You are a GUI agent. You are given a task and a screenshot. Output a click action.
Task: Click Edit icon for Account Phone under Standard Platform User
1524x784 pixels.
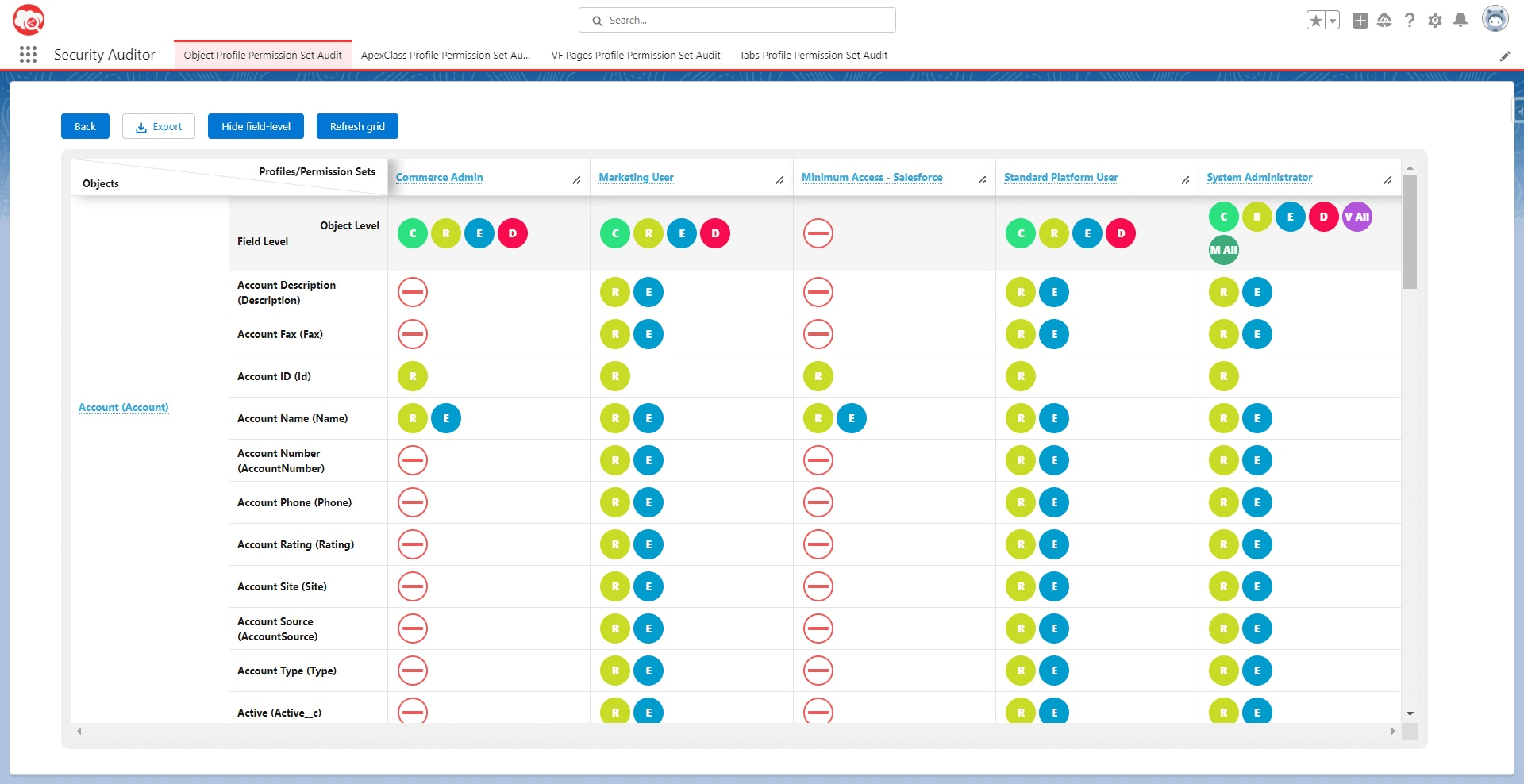(1054, 502)
